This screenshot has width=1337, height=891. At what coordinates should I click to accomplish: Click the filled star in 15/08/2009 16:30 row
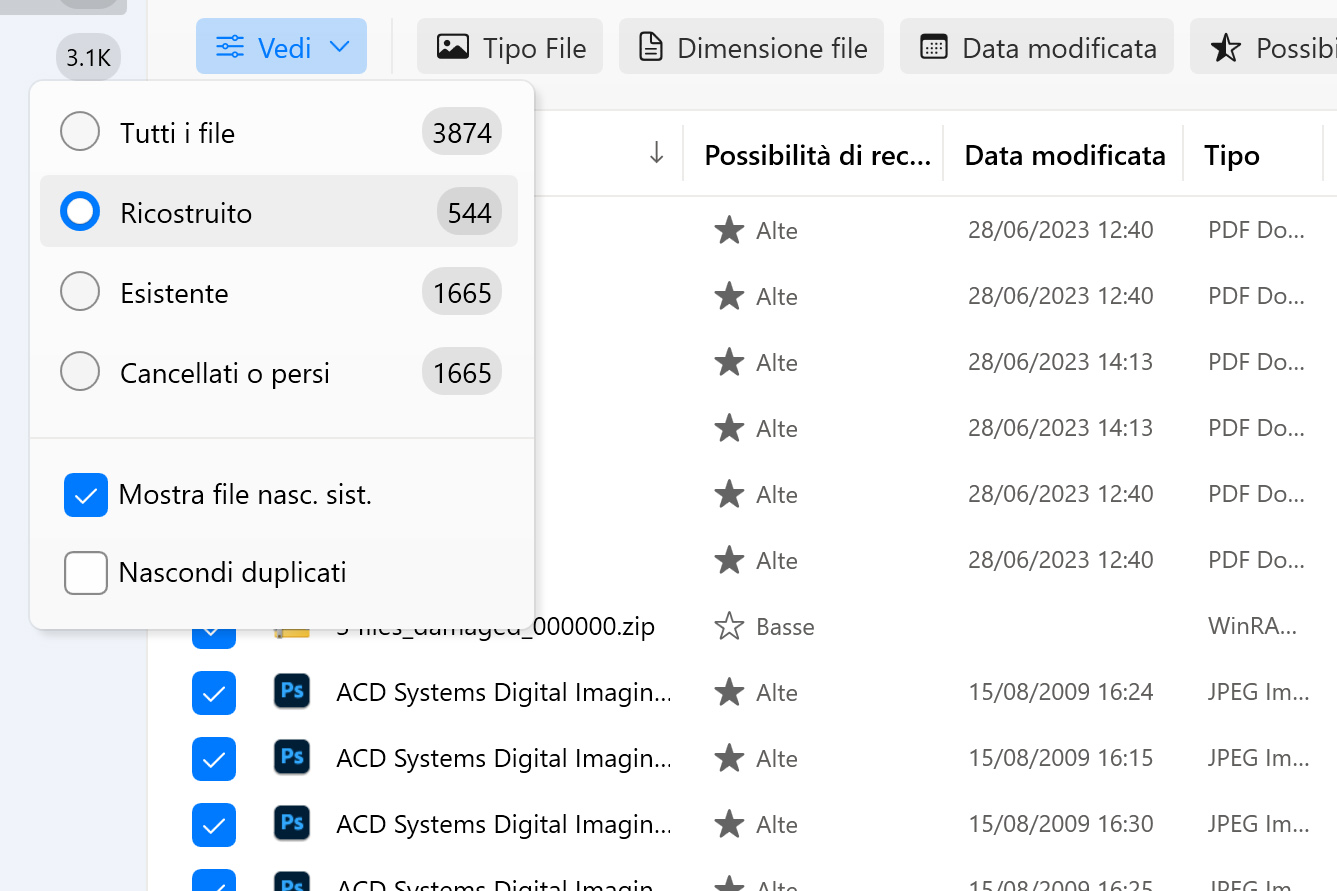point(729,824)
